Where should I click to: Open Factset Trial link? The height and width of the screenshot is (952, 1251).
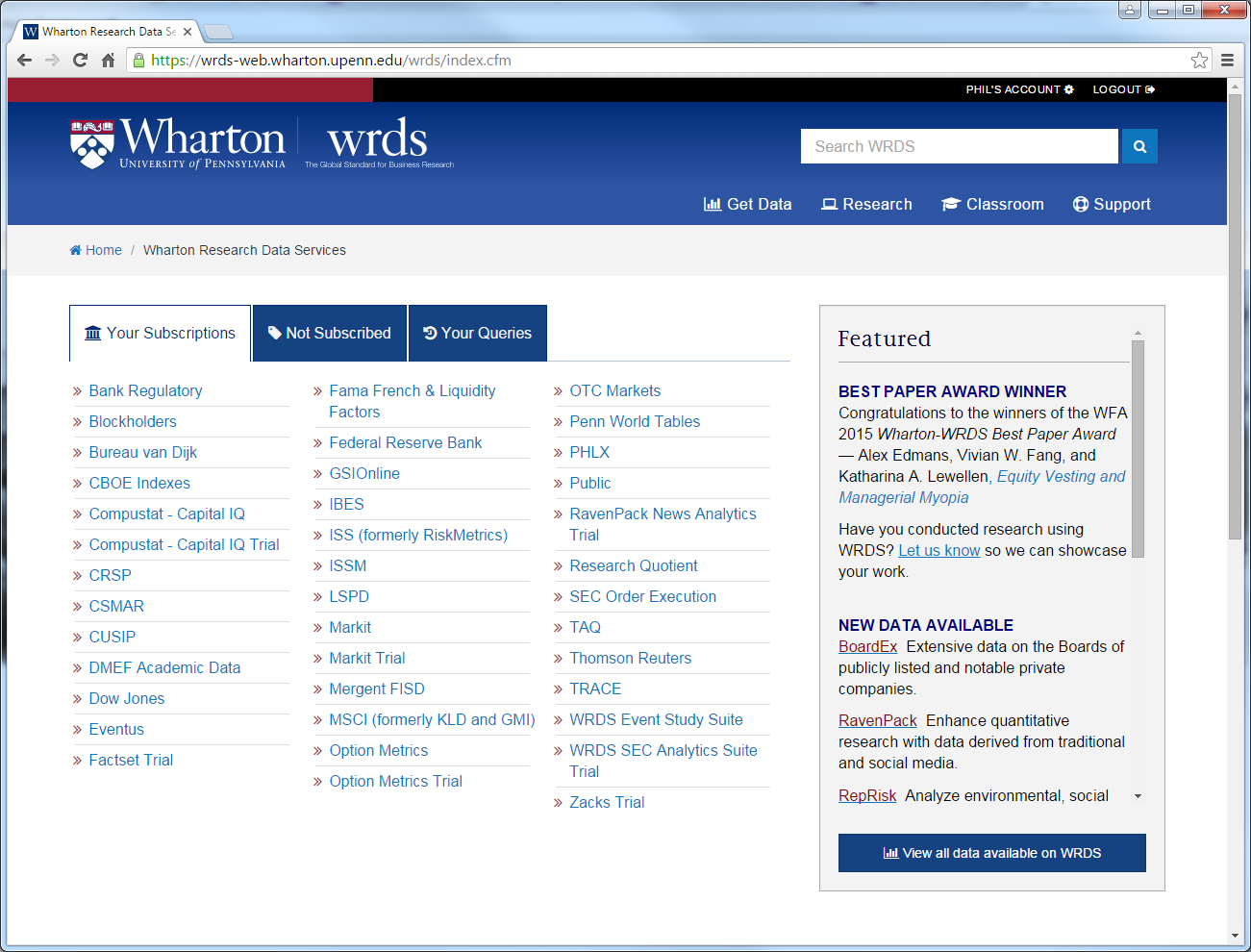point(131,760)
